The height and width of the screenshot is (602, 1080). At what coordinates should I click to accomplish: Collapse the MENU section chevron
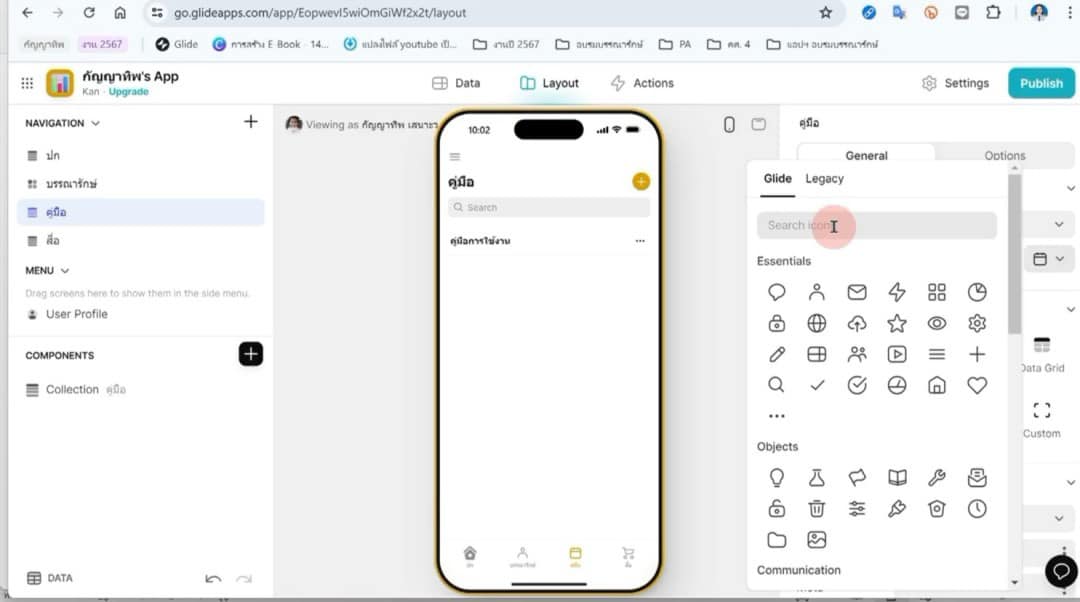(x=65, y=271)
